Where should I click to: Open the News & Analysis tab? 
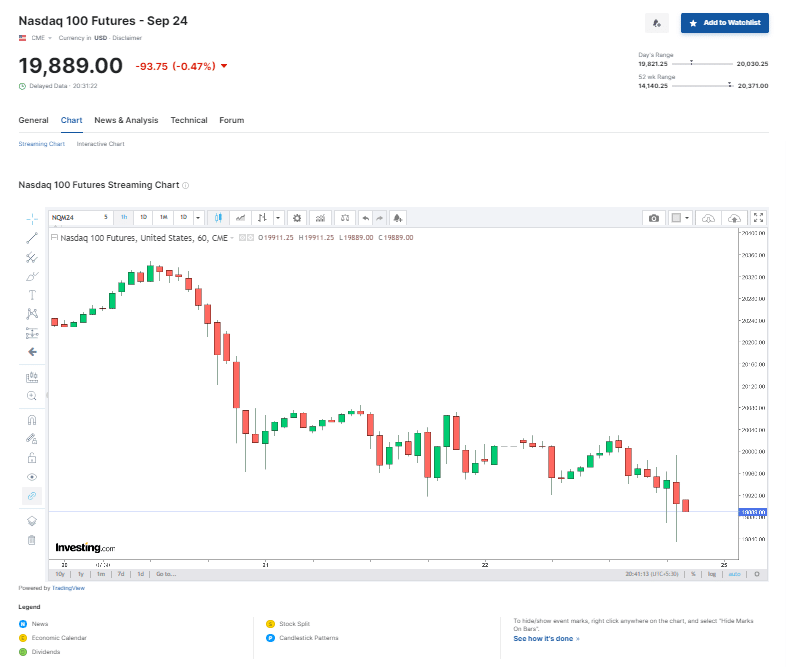pos(126,120)
